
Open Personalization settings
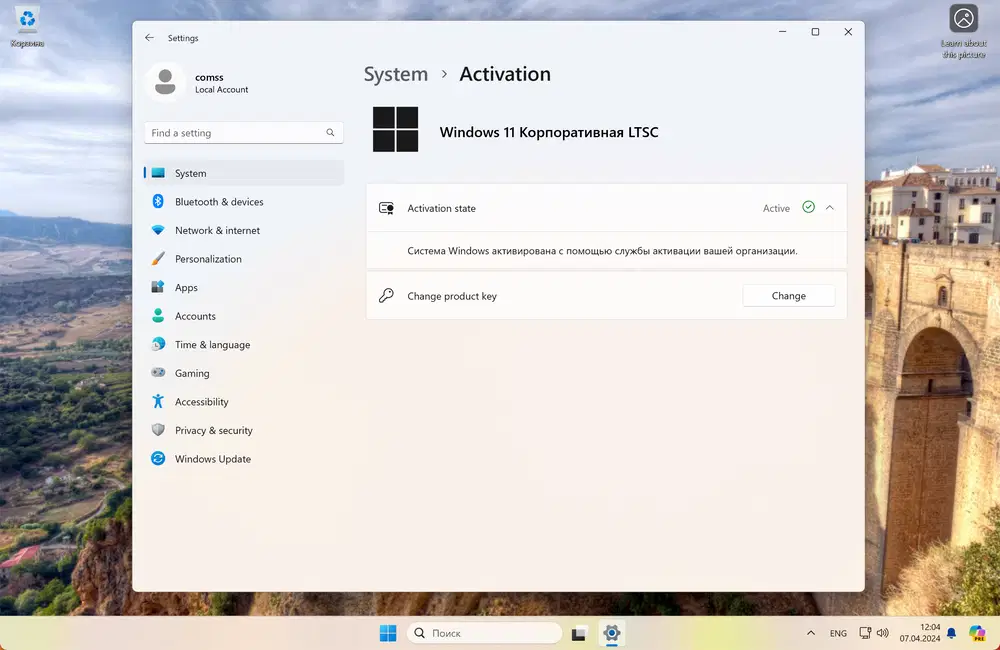[x=244, y=259]
